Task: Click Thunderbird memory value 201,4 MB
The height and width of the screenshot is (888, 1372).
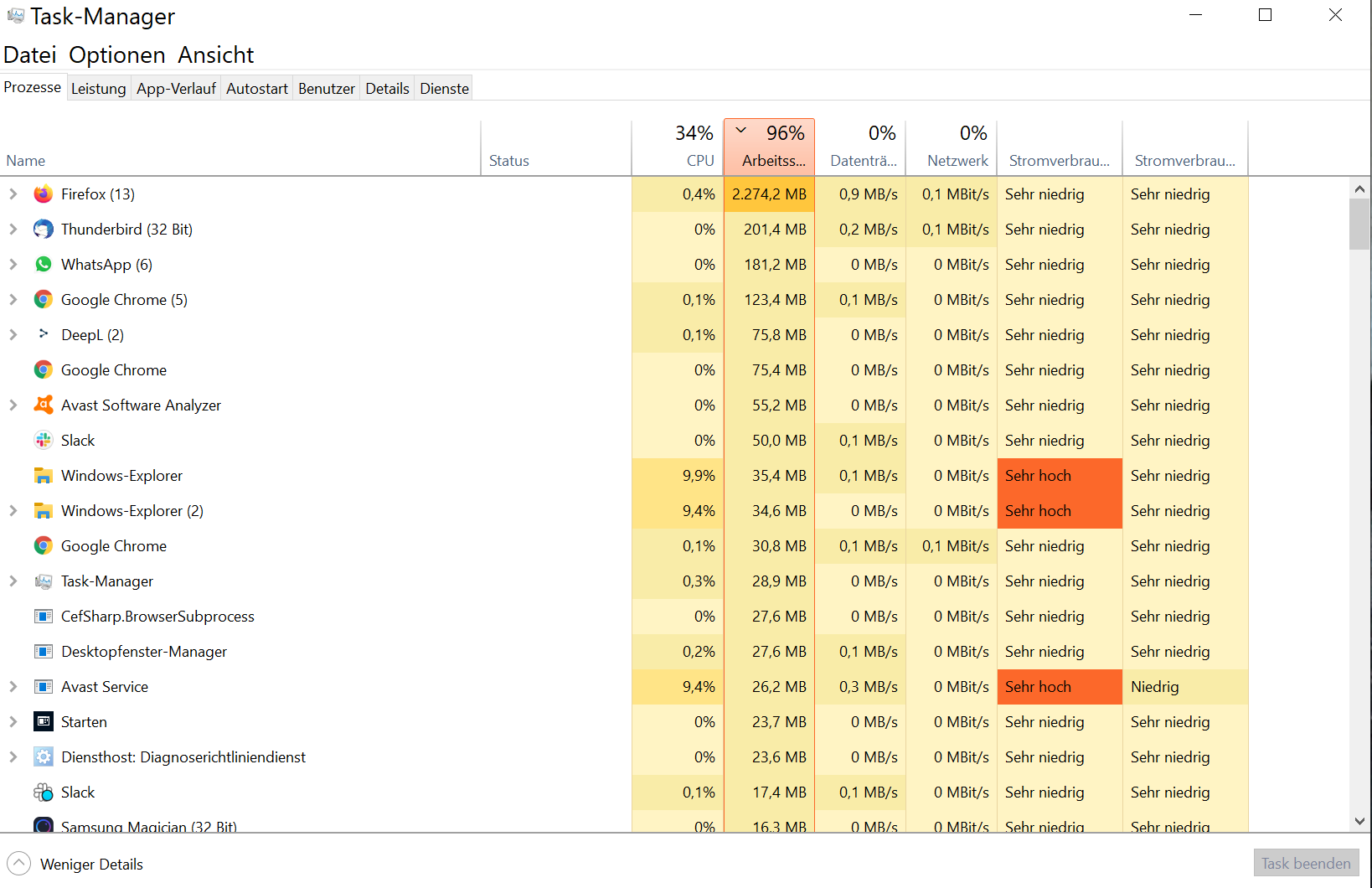Action: coord(769,230)
